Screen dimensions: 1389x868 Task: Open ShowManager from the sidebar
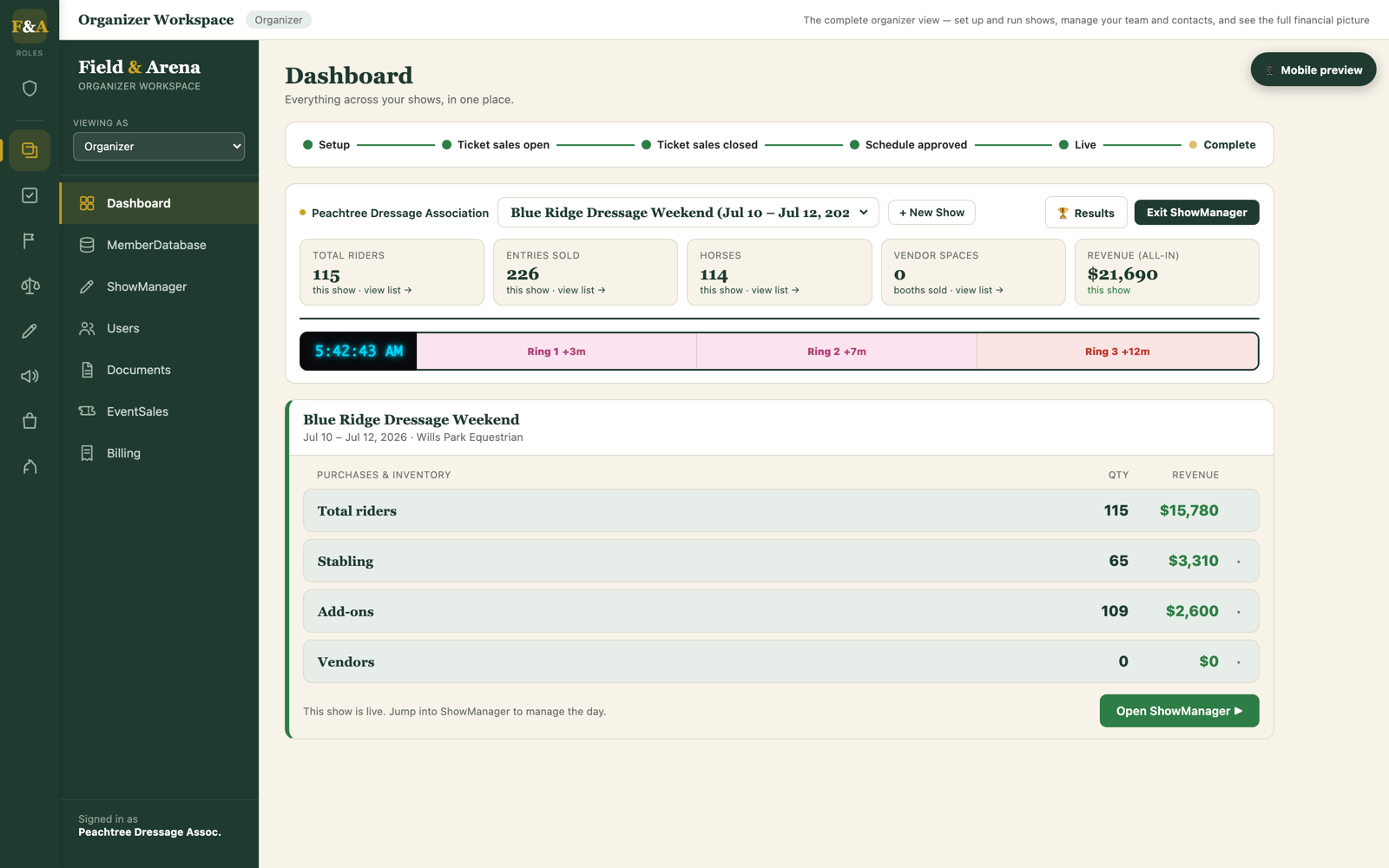tap(159, 286)
